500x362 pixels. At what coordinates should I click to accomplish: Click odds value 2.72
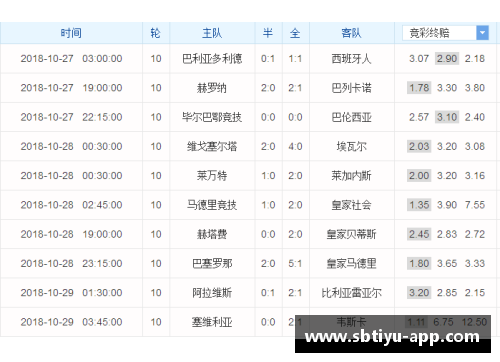[x=475, y=234]
